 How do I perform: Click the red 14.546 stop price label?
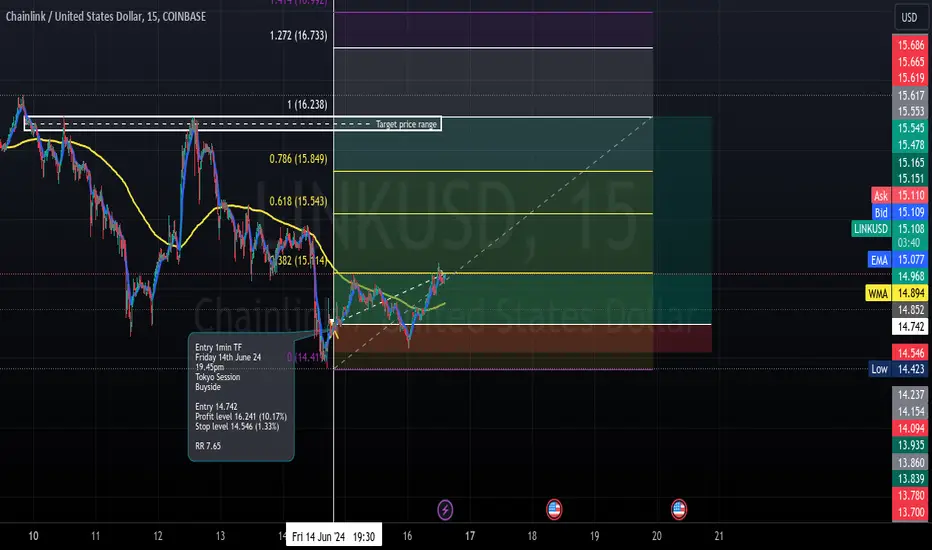coord(910,353)
